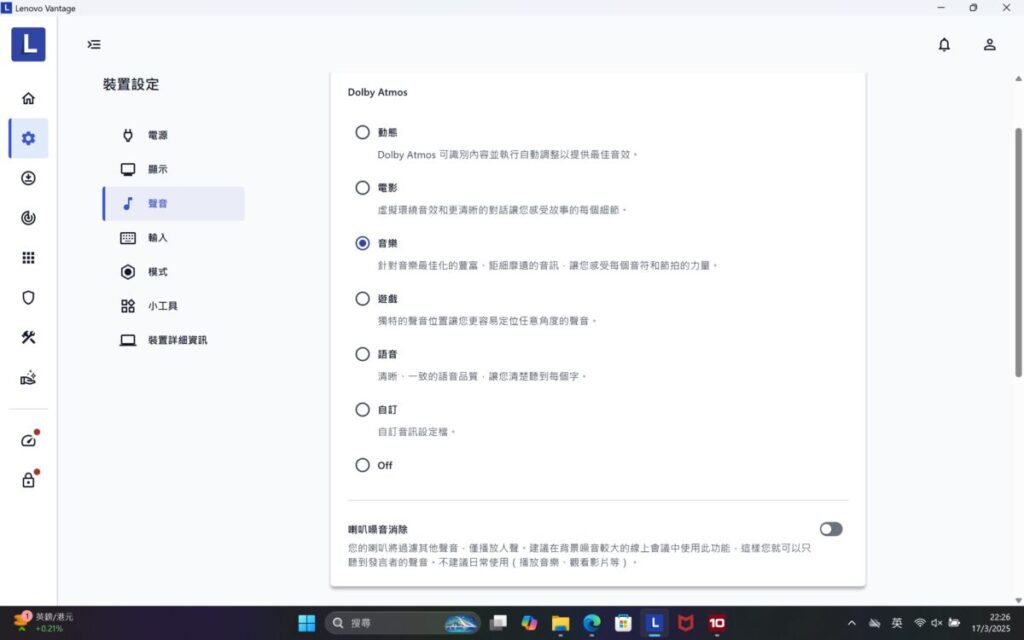Open Microsoft Store from the taskbar
This screenshot has height=640, width=1024.
(623, 623)
